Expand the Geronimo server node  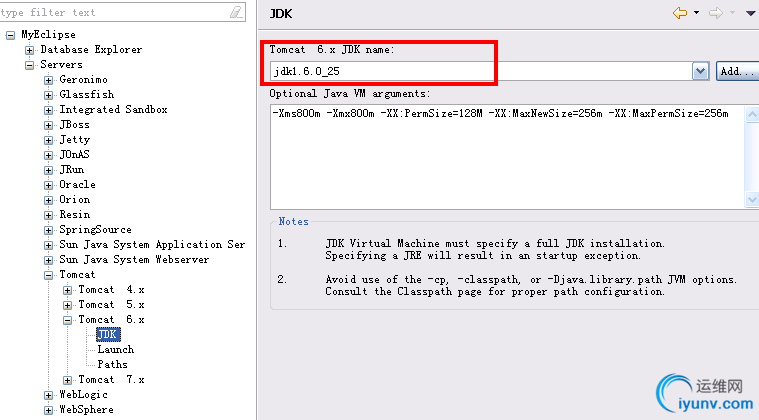coord(48,80)
